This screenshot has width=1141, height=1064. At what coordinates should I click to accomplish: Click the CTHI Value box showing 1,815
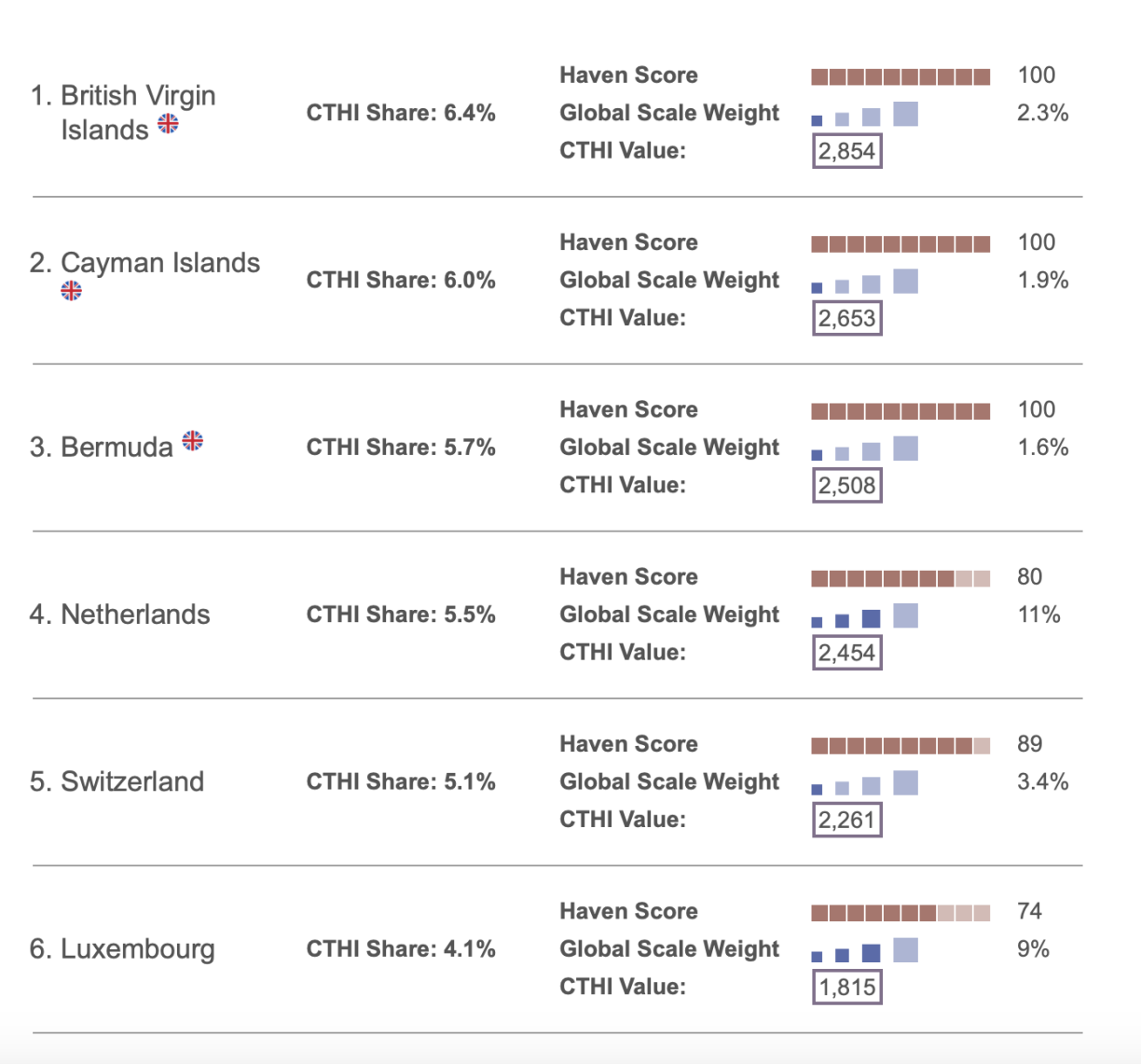[x=846, y=988]
